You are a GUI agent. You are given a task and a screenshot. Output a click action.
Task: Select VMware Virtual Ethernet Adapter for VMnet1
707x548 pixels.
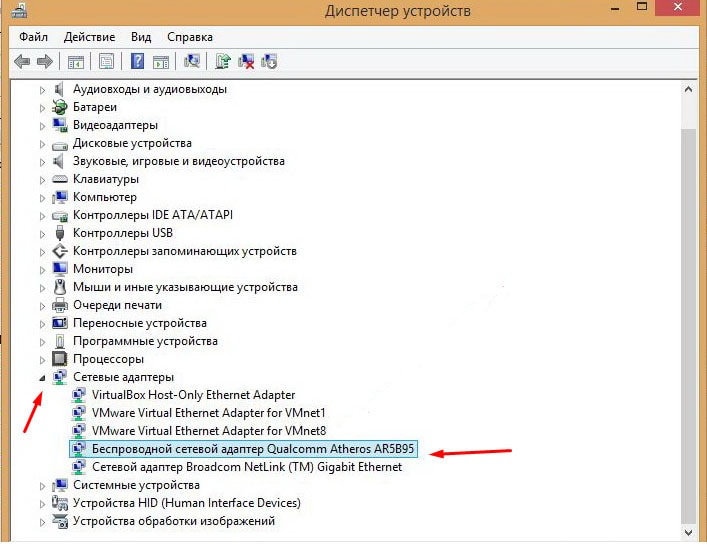(x=209, y=413)
